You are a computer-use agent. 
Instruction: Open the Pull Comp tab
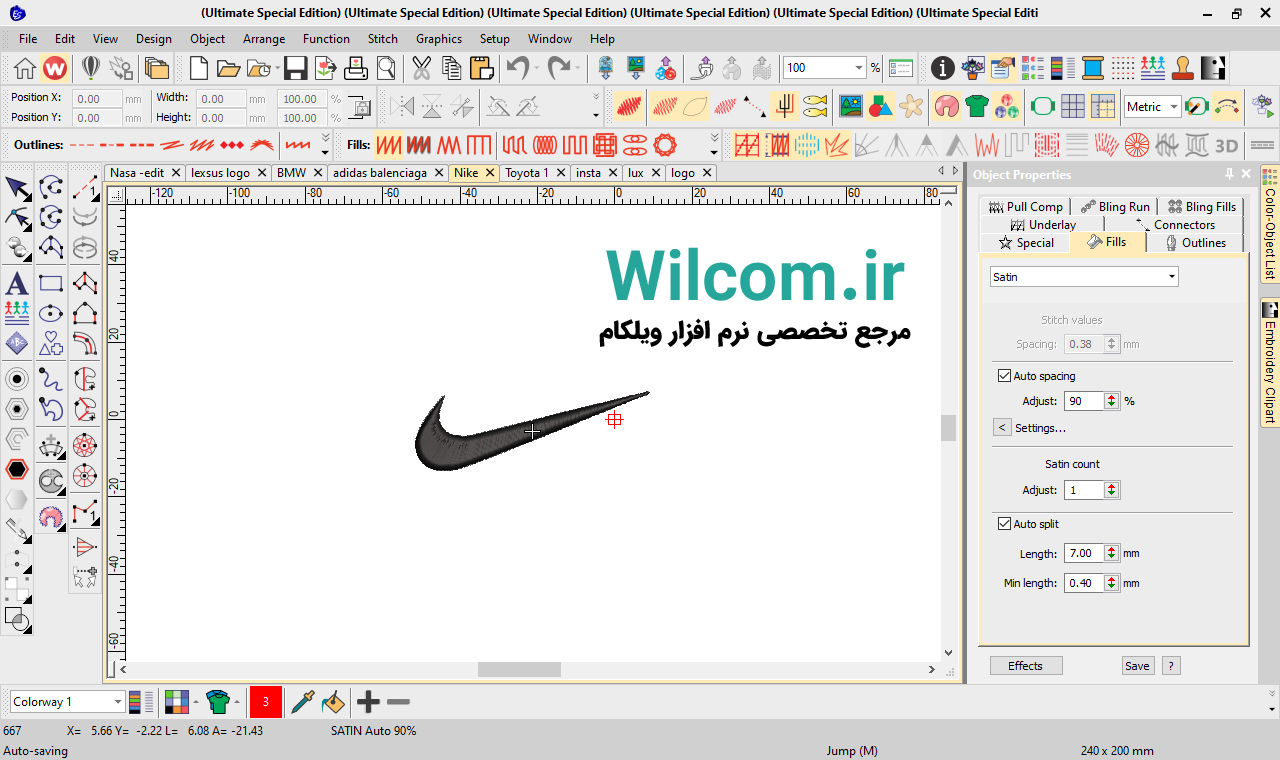[x=1026, y=207]
